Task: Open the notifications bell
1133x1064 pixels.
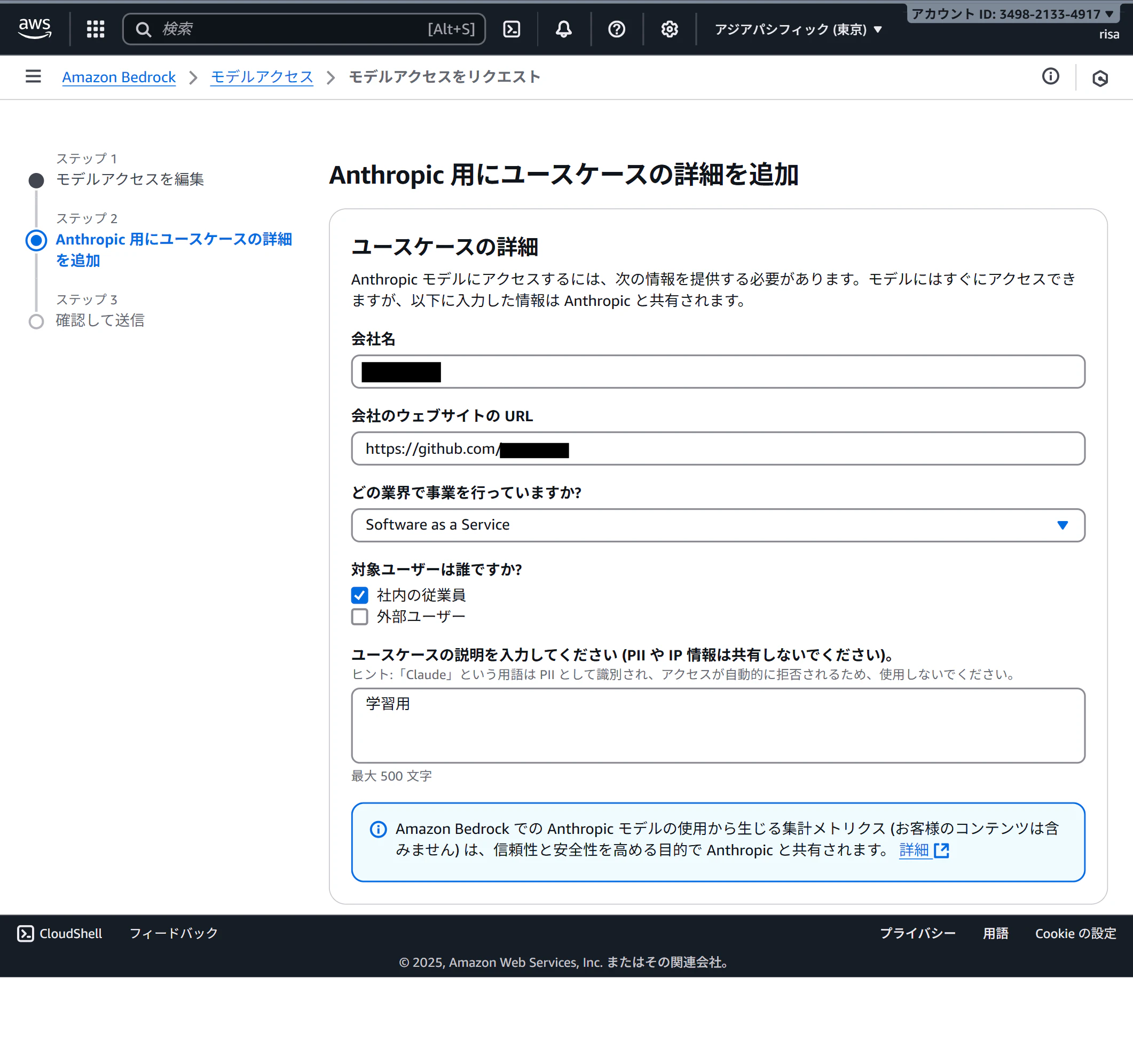Action: pos(564,29)
